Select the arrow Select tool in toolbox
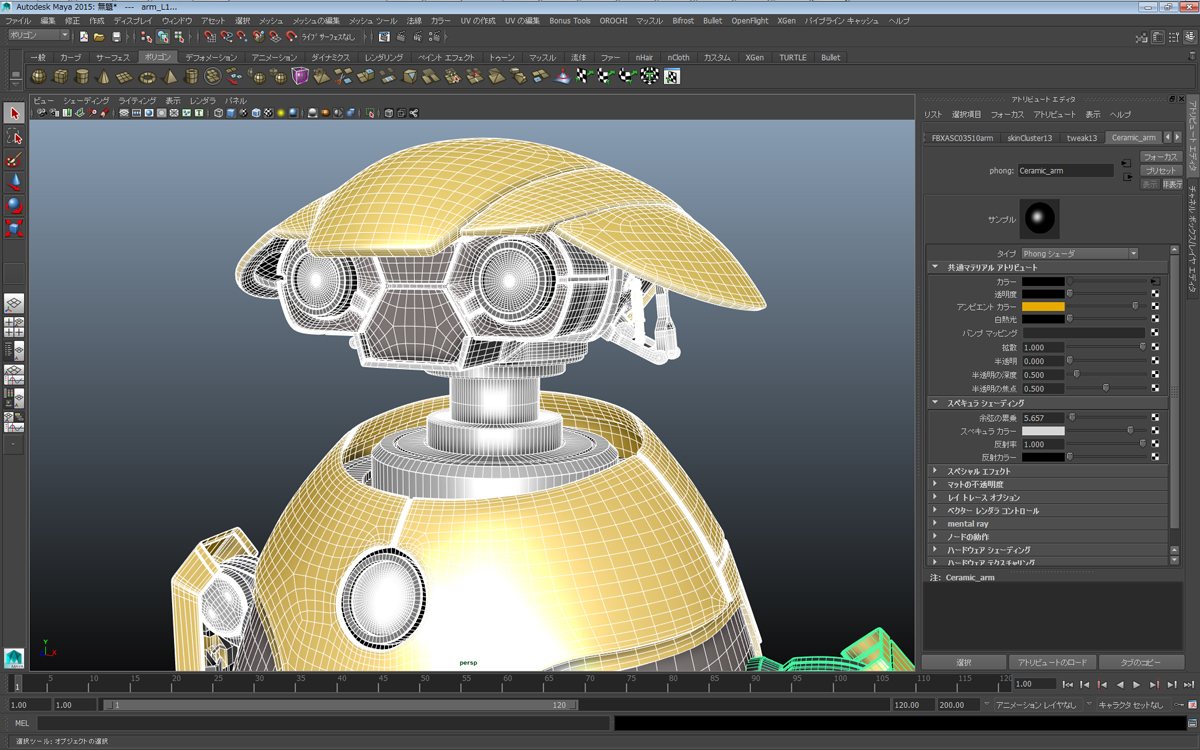Image resolution: width=1200 pixels, height=750 pixels. click(x=14, y=113)
